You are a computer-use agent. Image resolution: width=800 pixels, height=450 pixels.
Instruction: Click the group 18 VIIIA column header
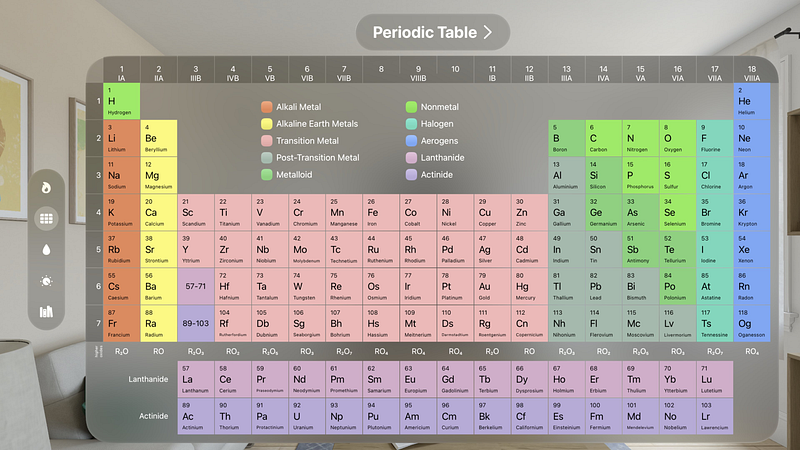point(752,73)
